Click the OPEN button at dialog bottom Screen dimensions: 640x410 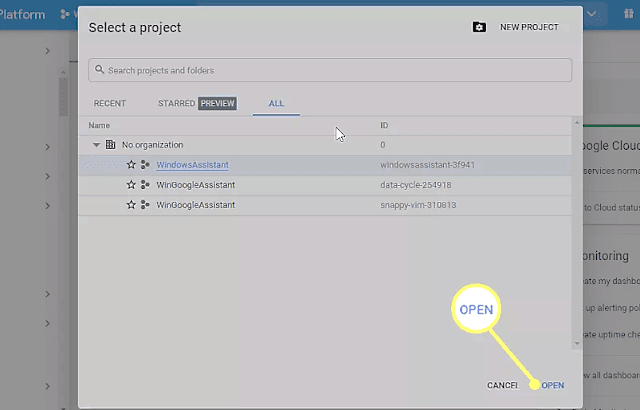click(x=553, y=385)
